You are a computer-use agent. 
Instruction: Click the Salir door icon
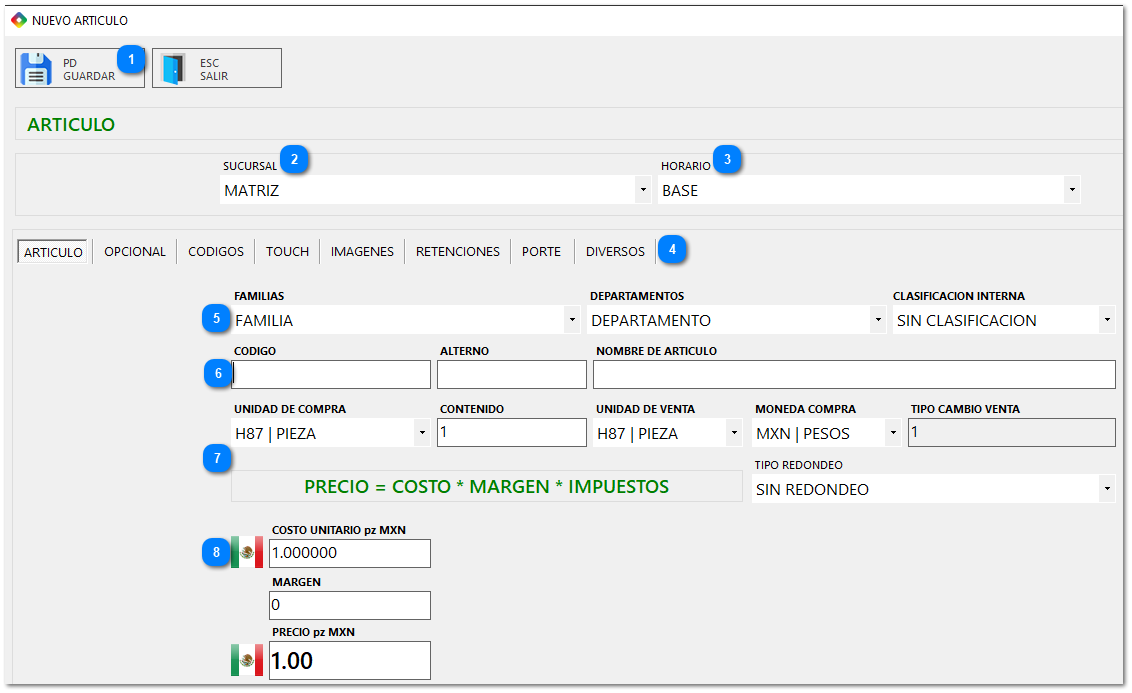175,69
